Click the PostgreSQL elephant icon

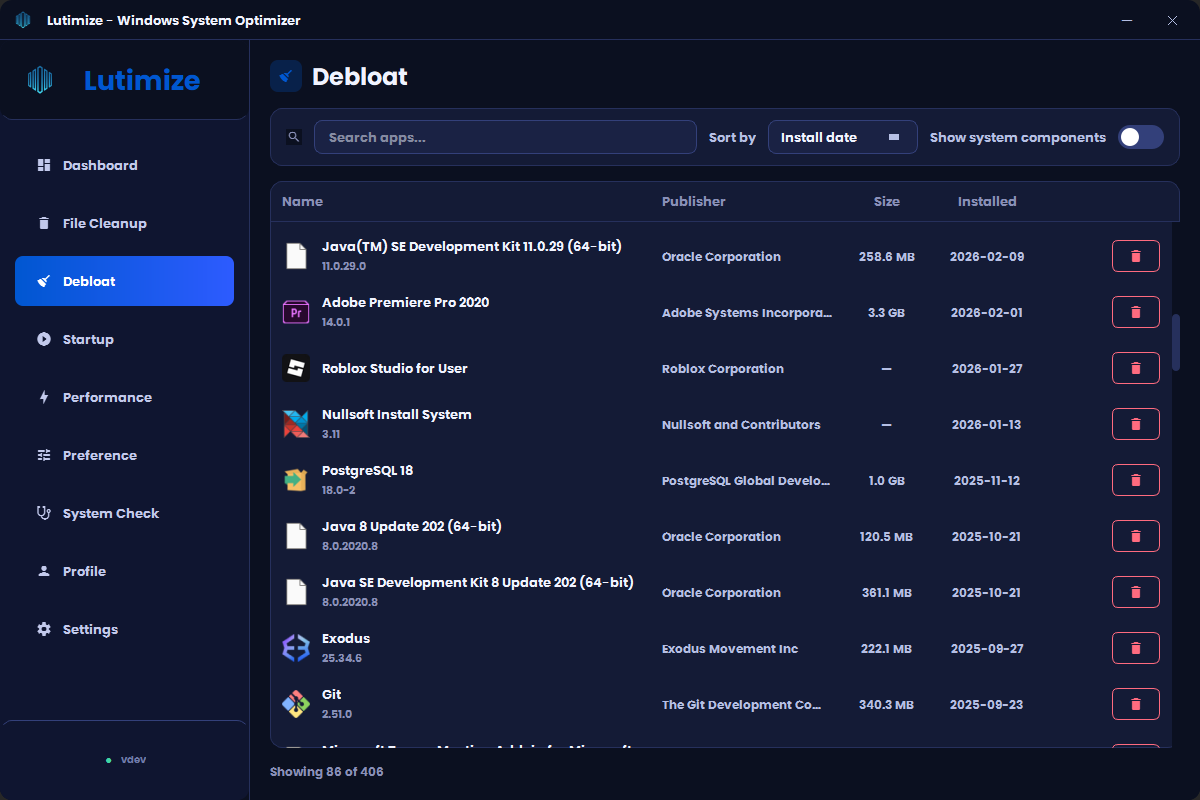(296, 480)
